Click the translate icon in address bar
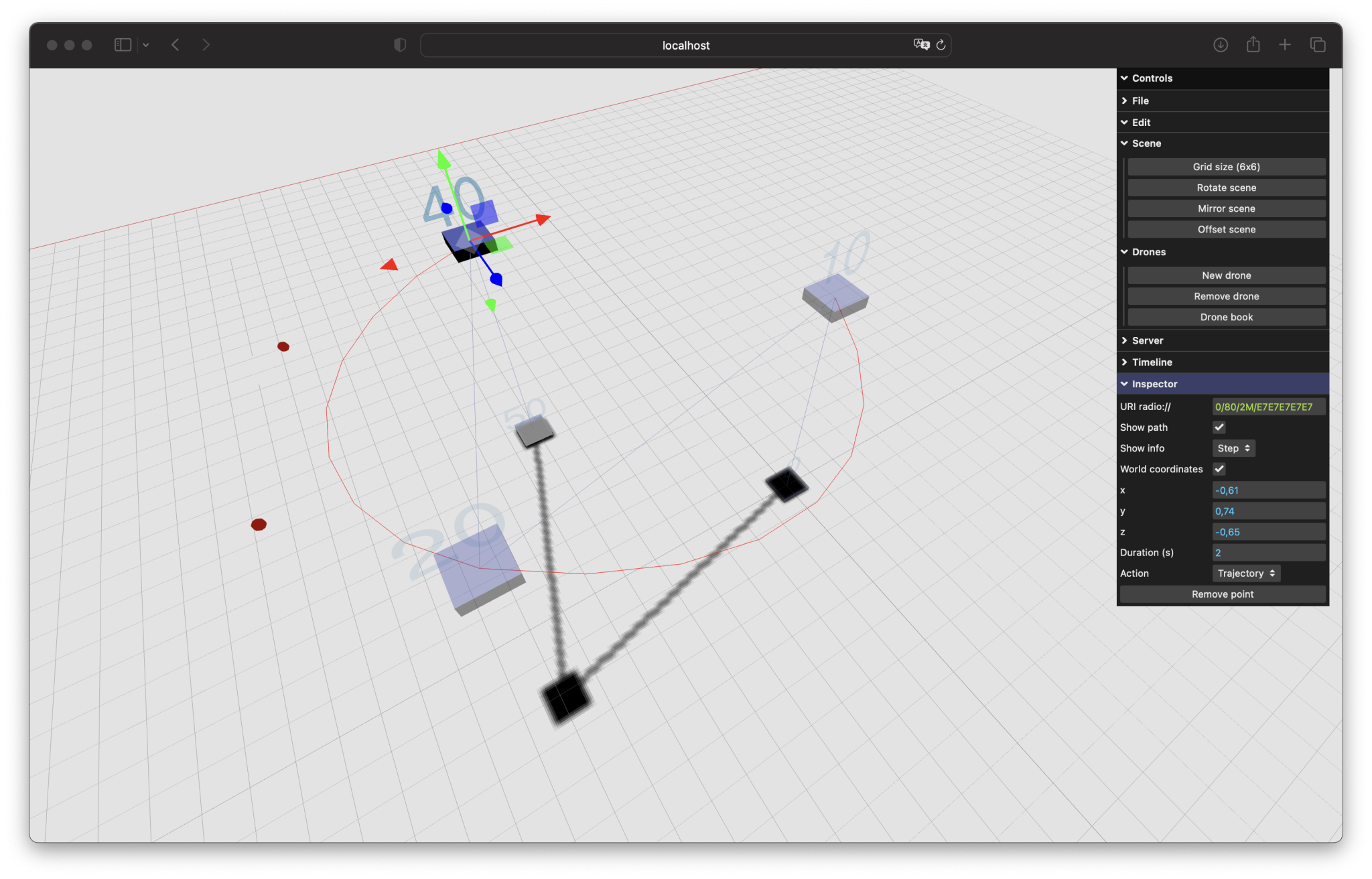This screenshot has height=879, width=1372. (x=921, y=45)
